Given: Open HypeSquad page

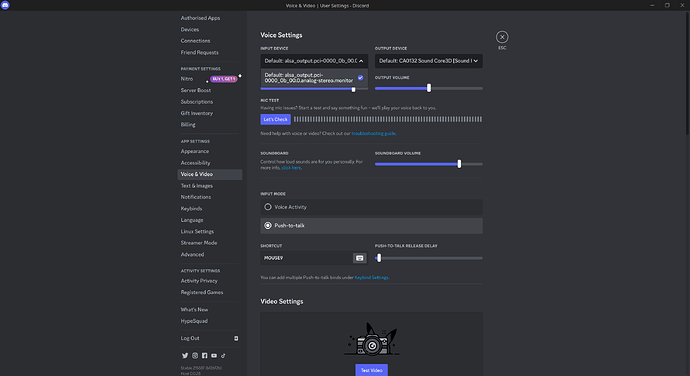Looking at the screenshot, I should click(194, 321).
